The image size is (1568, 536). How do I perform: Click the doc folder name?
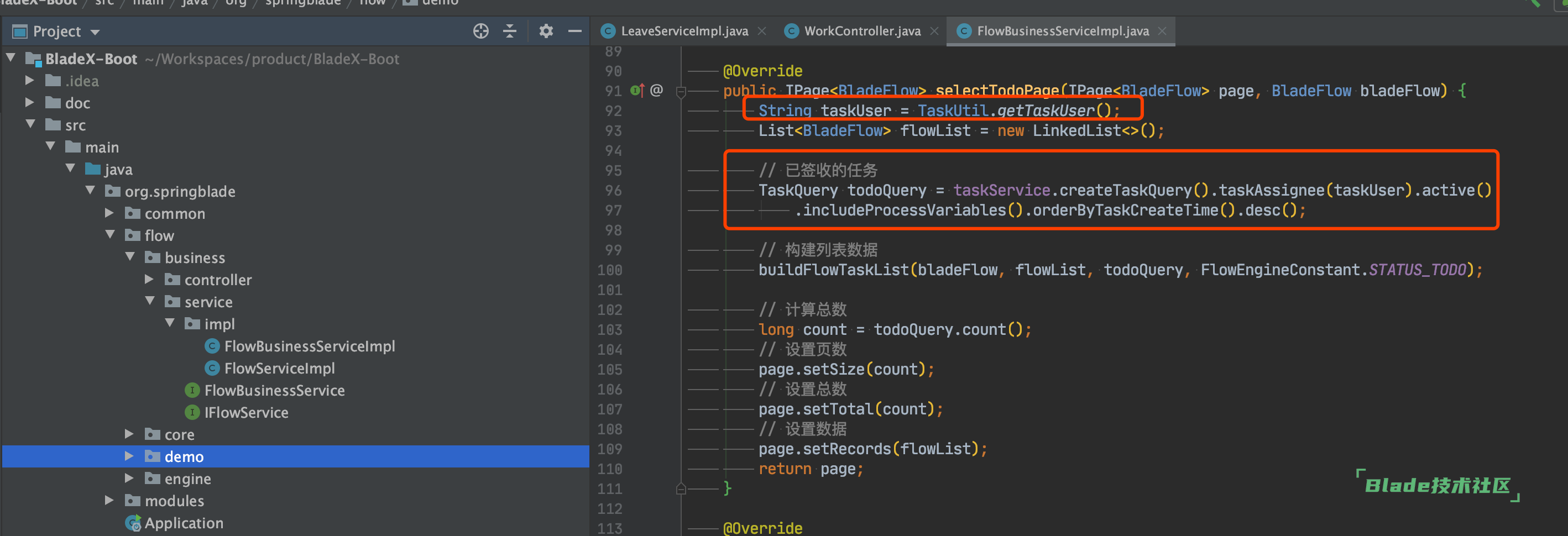[77, 103]
